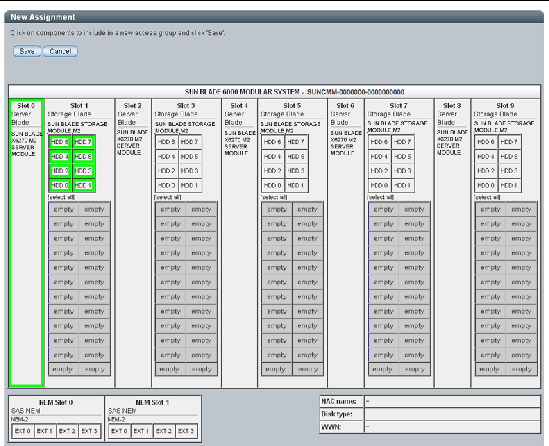Select HDD 6 in Slot 7

[x=380, y=142]
